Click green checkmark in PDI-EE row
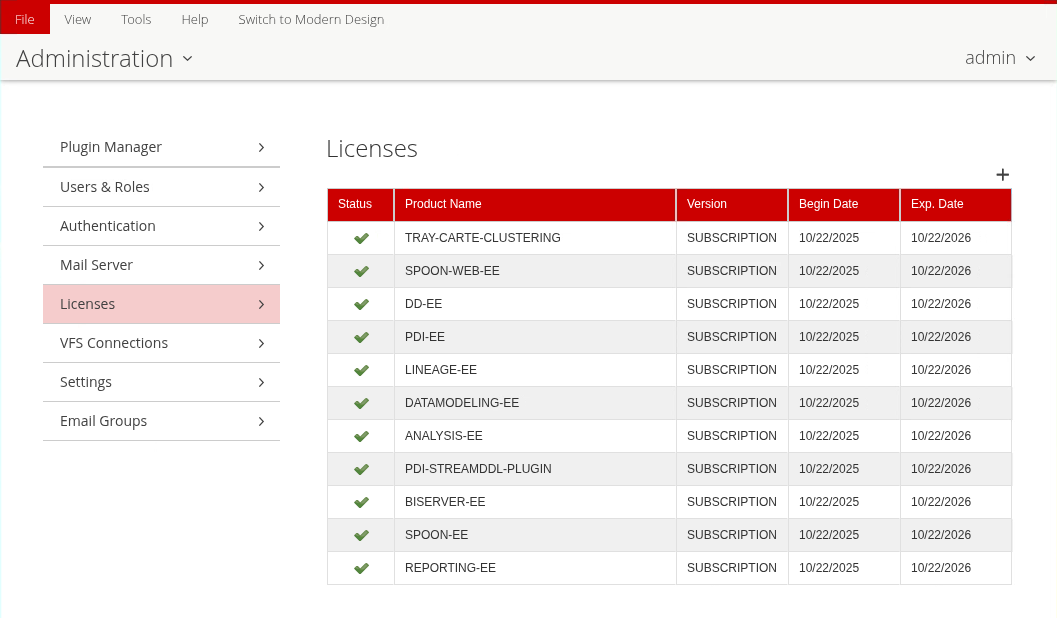The width and height of the screenshot is (1057, 618). point(361,337)
